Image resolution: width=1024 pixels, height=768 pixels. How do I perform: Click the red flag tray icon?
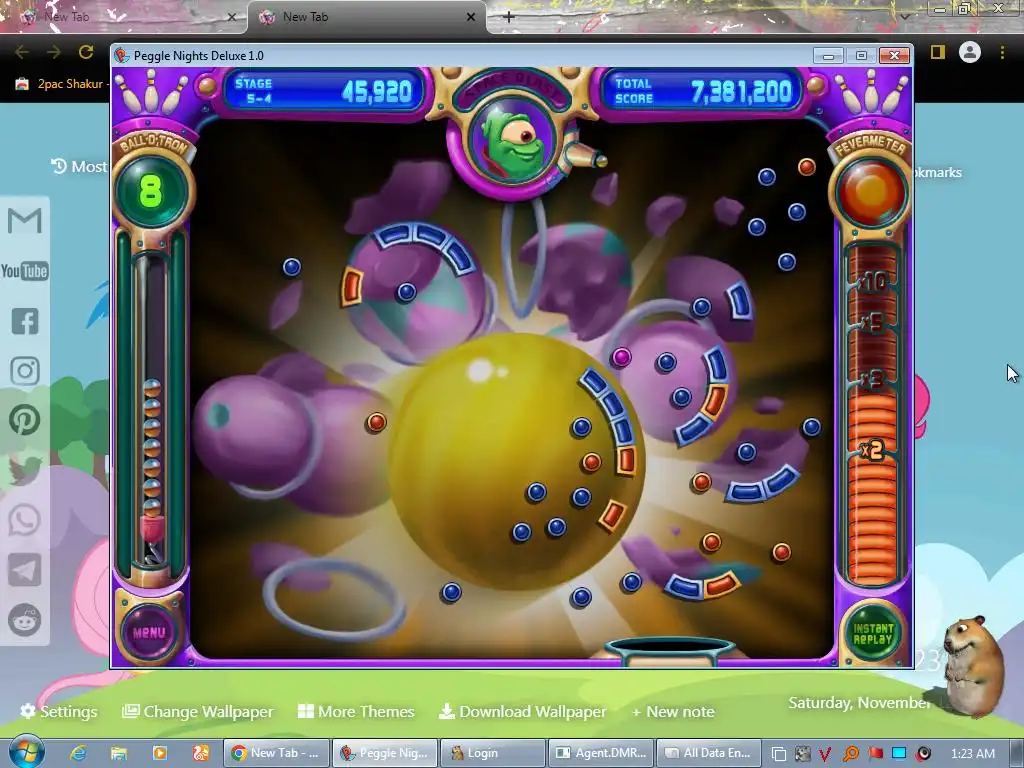[x=875, y=754]
